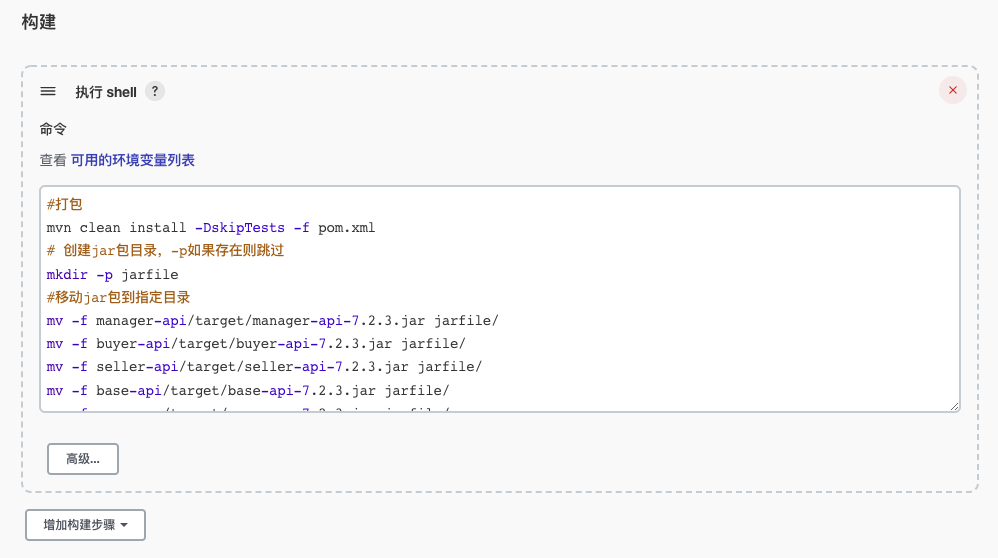Click the 高级... button
The width and height of the screenshot is (998, 558).
pyautogui.click(x=83, y=459)
